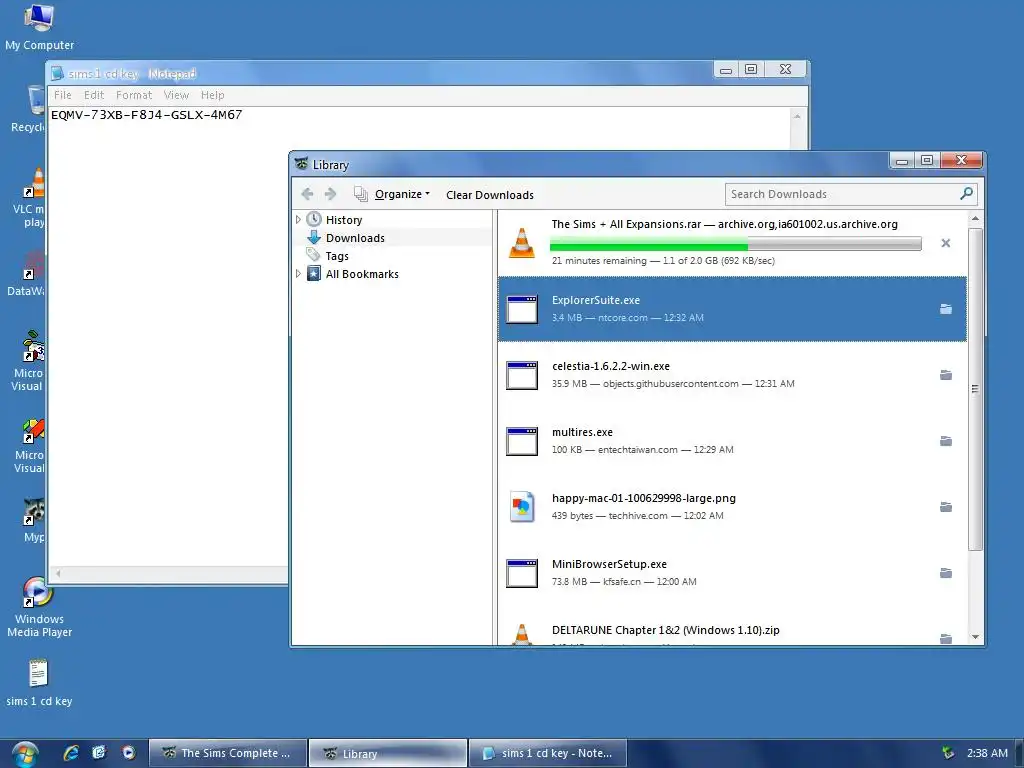Select the DELTARUNE Chapter 1&2 zip entry
This screenshot has height=768, width=1024.
[x=732, y=628]
